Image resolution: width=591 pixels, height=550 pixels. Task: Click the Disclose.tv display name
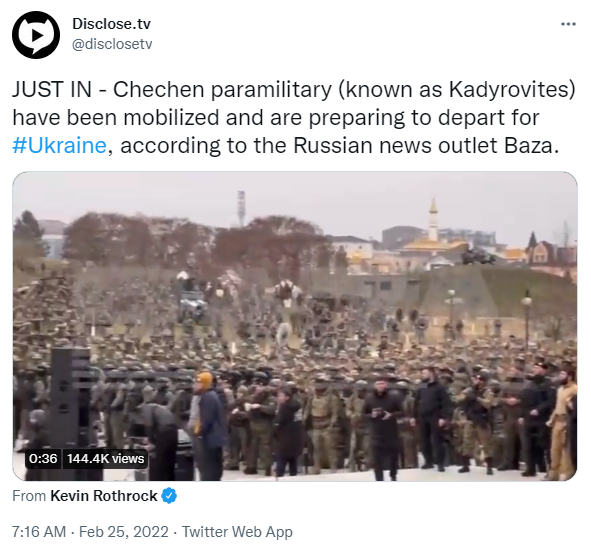(x=111, y=24)
